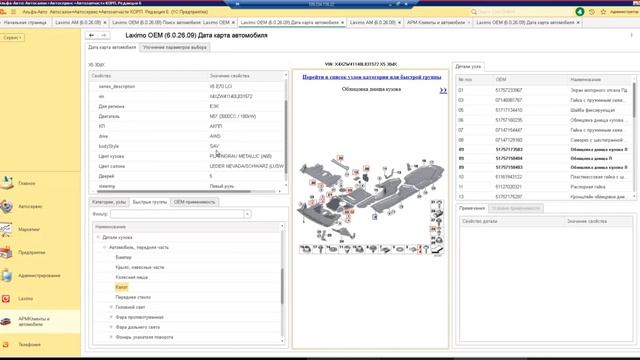Select the Быстрые группы tab
640x360 pixels.
tap(149, 202)
